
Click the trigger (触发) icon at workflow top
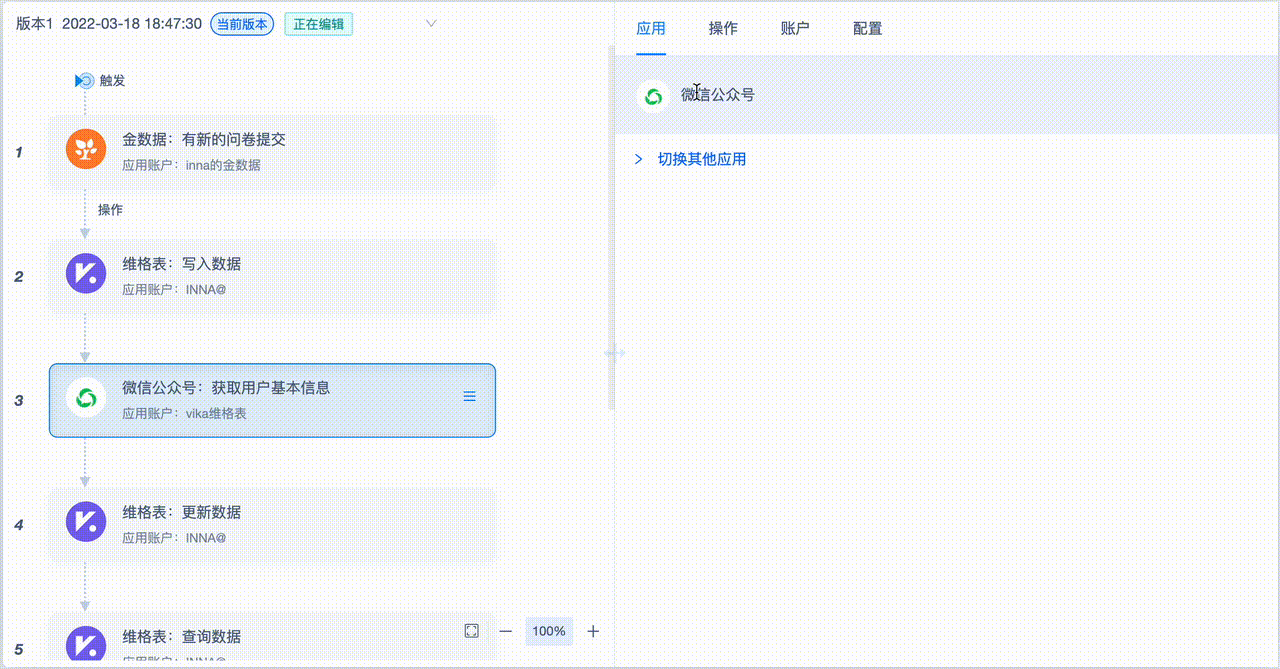tap(84, 81)
